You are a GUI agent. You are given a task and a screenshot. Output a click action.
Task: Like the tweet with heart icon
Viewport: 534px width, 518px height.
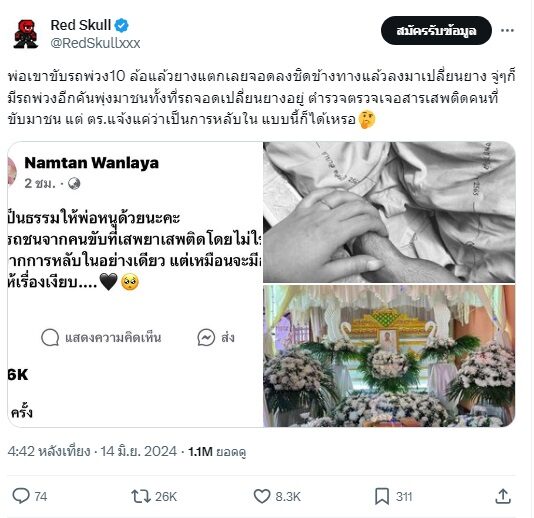coord(262,496)
